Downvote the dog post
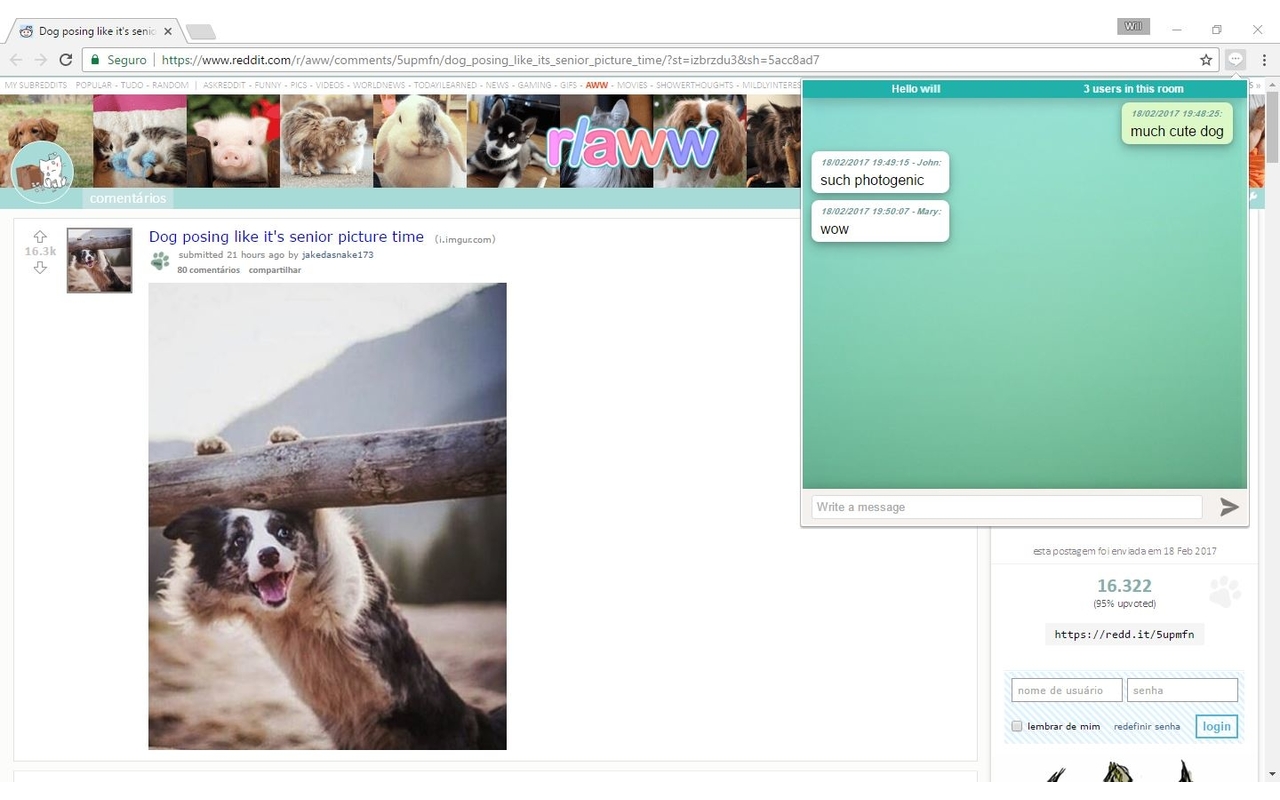Viewport: 1280px width, 800px height. click(40, 267)
